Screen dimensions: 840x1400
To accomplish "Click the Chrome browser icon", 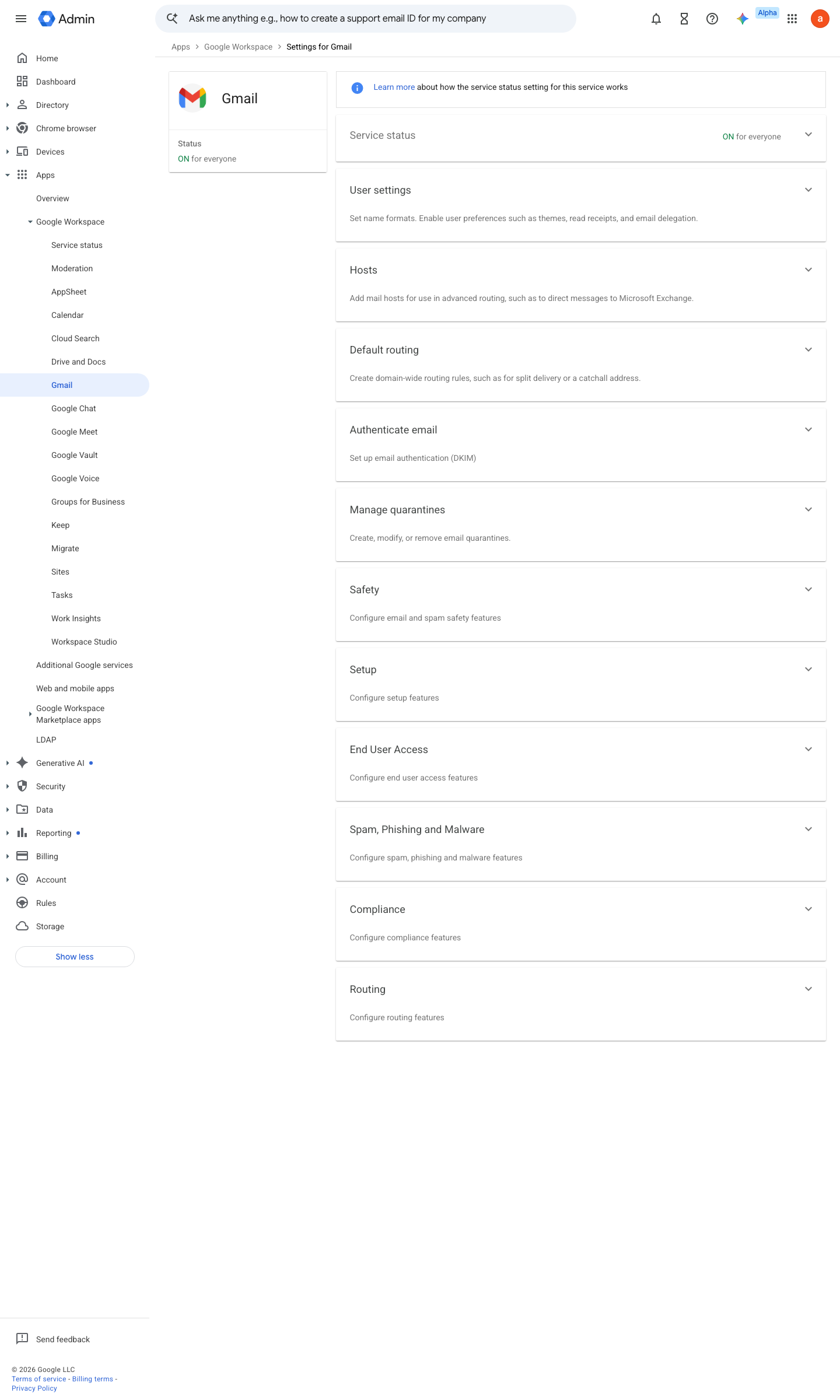I will click(22, 128).
